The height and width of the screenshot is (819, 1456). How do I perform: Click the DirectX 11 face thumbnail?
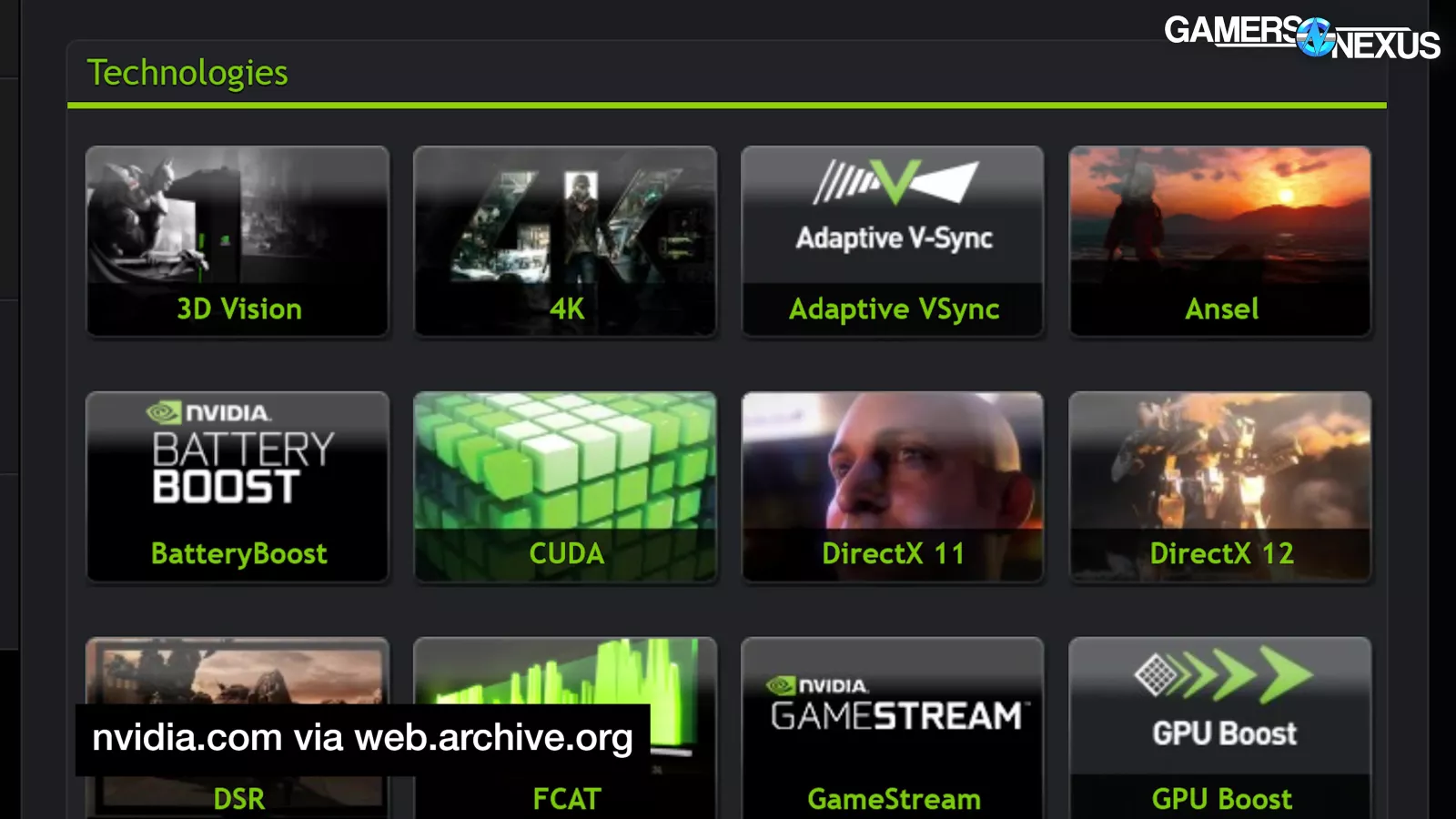click(x=893, y=460)
